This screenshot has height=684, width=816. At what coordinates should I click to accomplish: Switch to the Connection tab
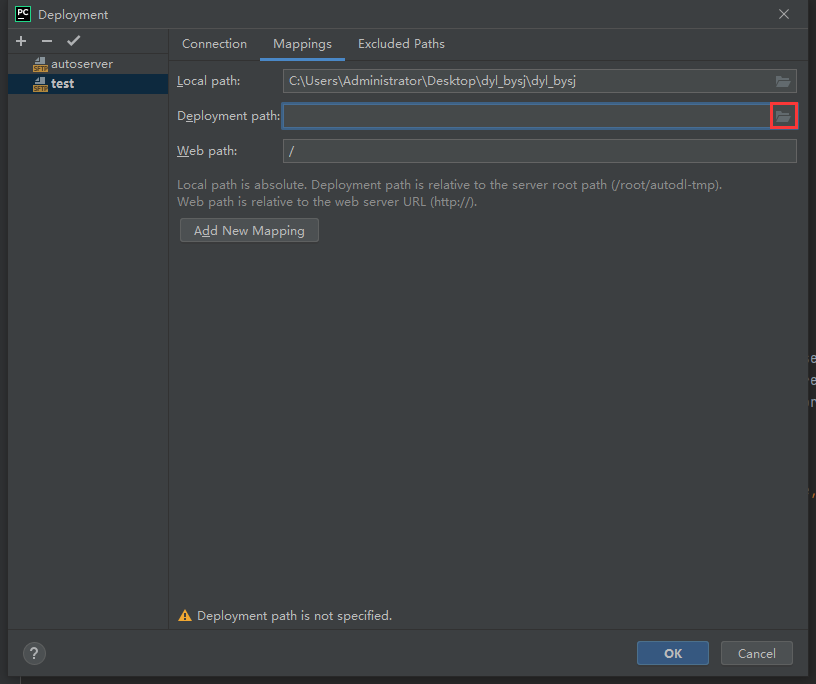(x=214, y=43)
